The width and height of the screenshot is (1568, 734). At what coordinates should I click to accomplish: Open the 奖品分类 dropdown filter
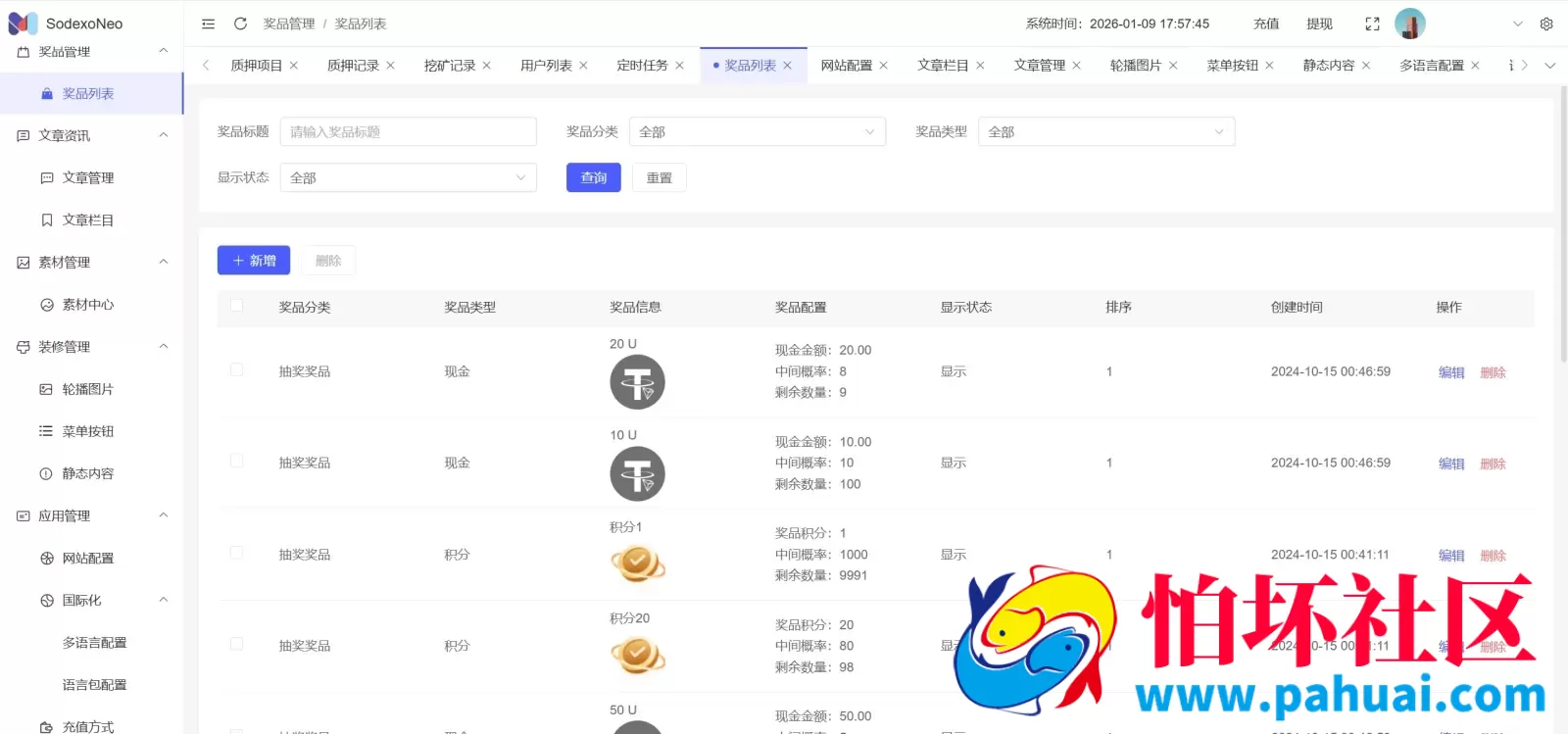coord(757,132)
